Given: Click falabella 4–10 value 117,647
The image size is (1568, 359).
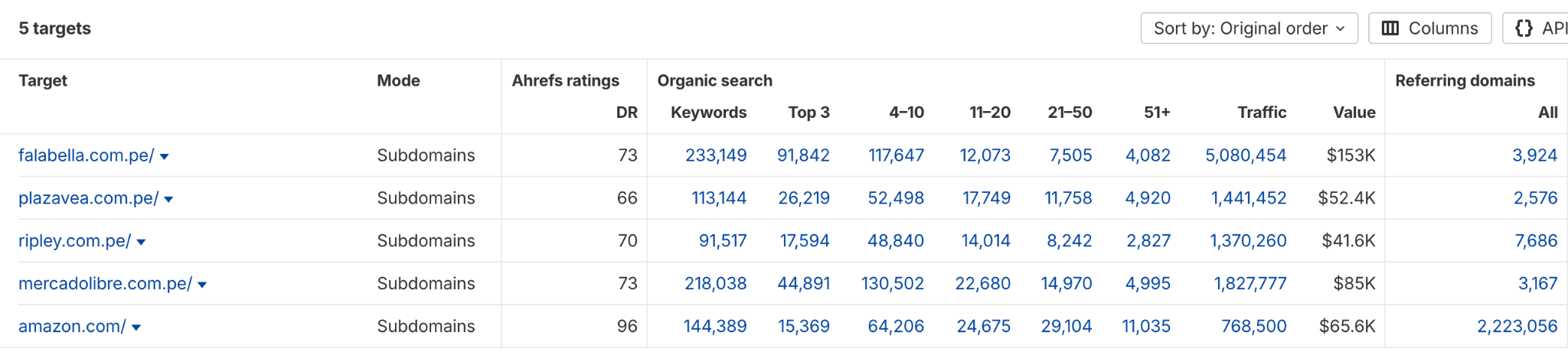Looking at the screenshot, I should tap(896, 155).
